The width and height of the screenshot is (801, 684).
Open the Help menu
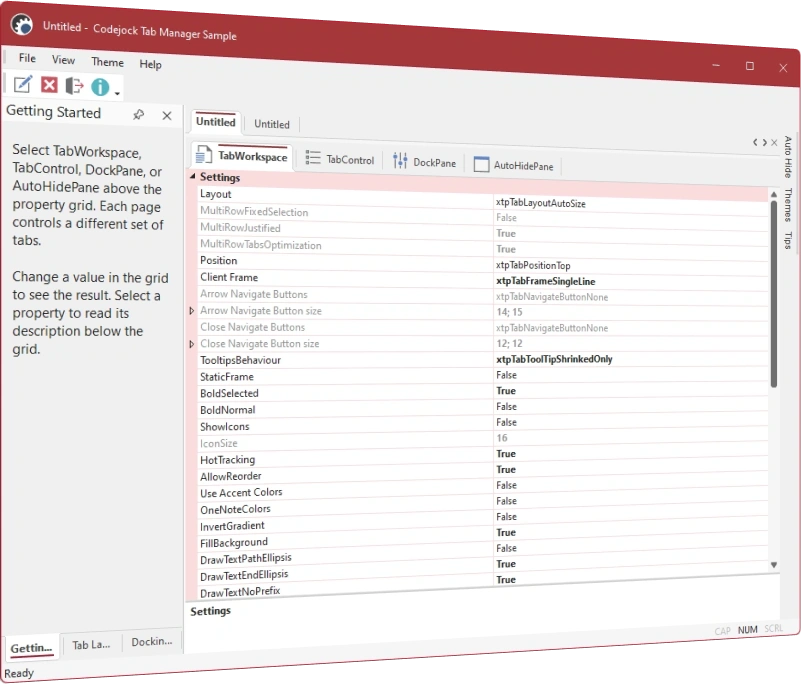[150, 64]
